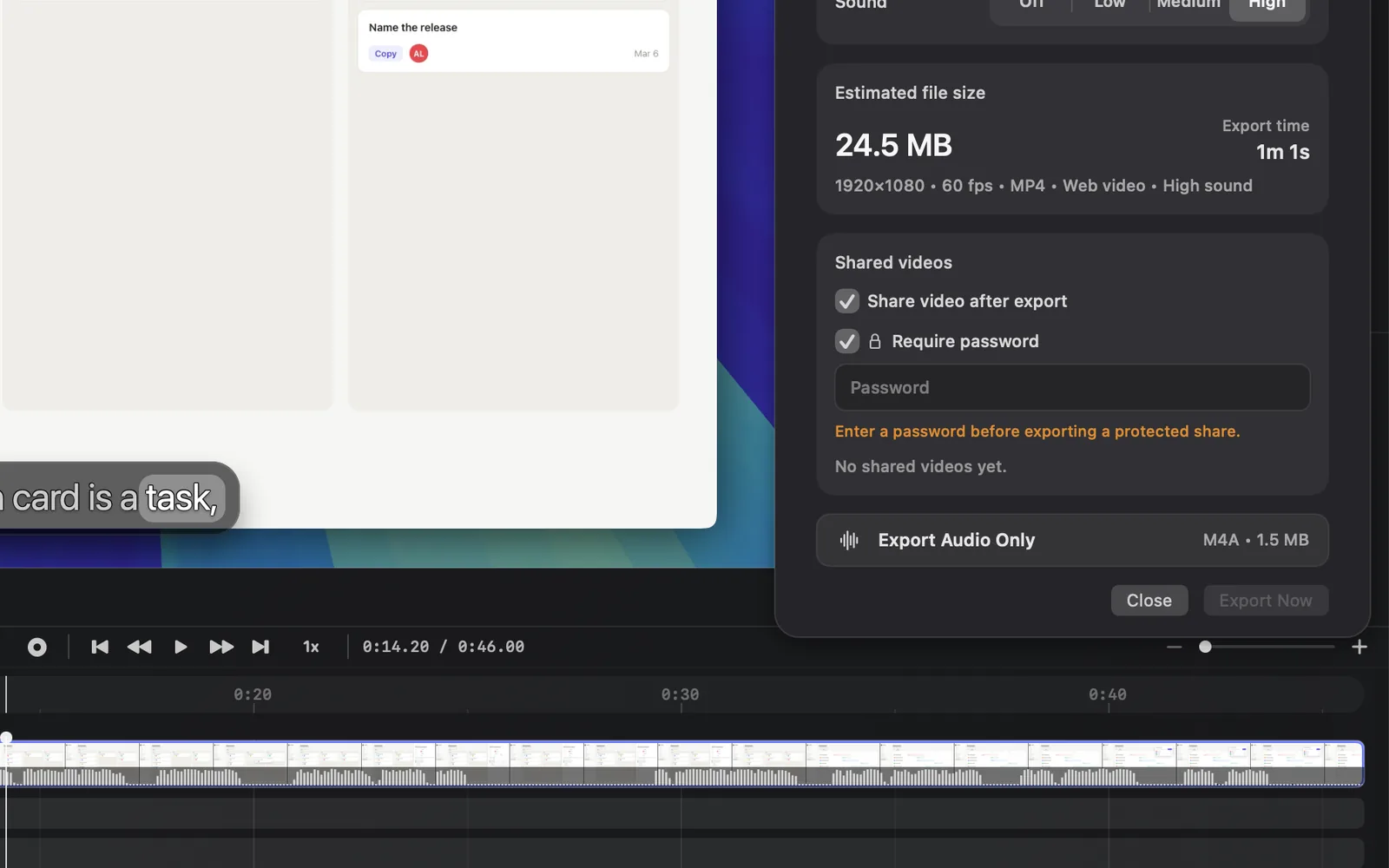Click the highlighted caption word 'task,'

(x=181, y=498)
